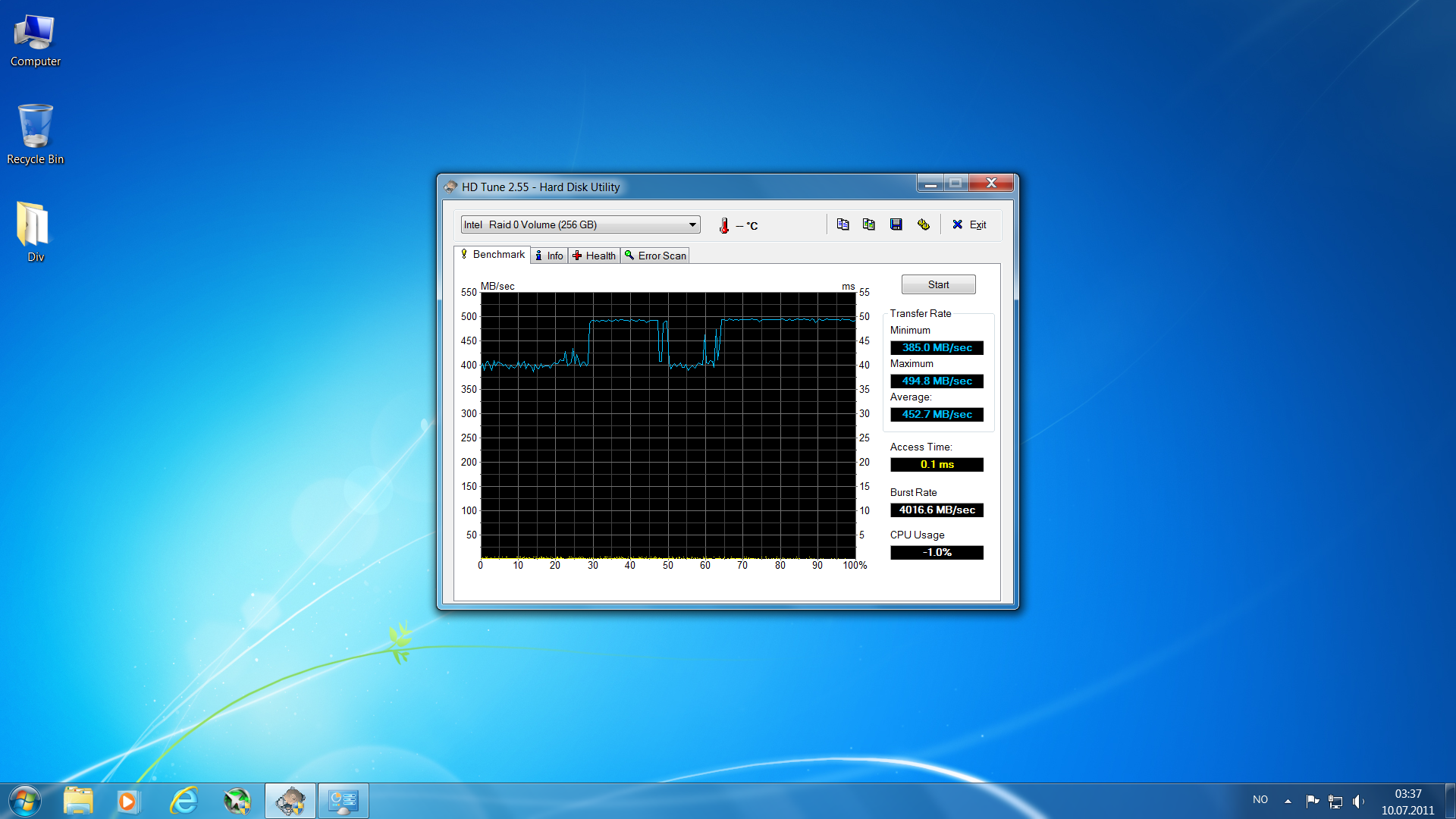Viewport: 1456px width, 819px height.
Task: Click the Show desktop strip
Action: pos(1450,801)
